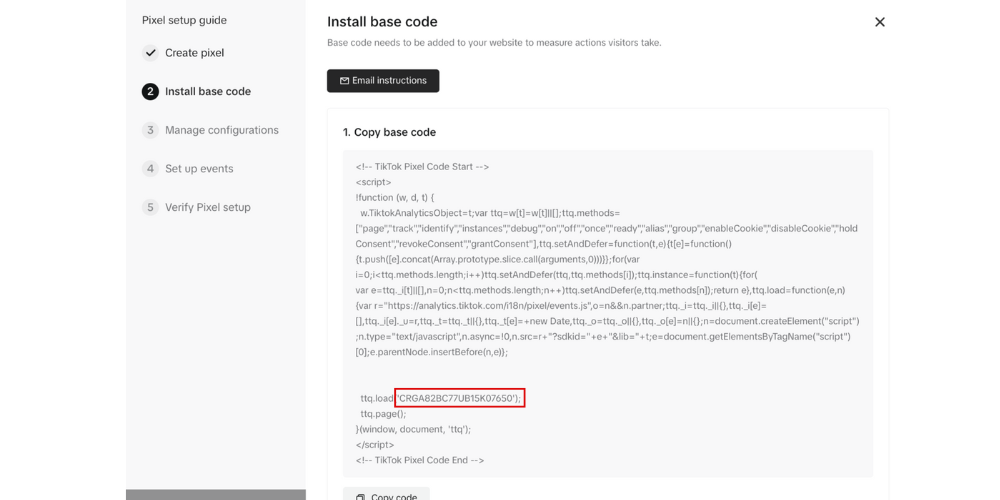Click the checkmark icon beside Create pixel
Screen dimensions: 1000x500
pos(150,53)
